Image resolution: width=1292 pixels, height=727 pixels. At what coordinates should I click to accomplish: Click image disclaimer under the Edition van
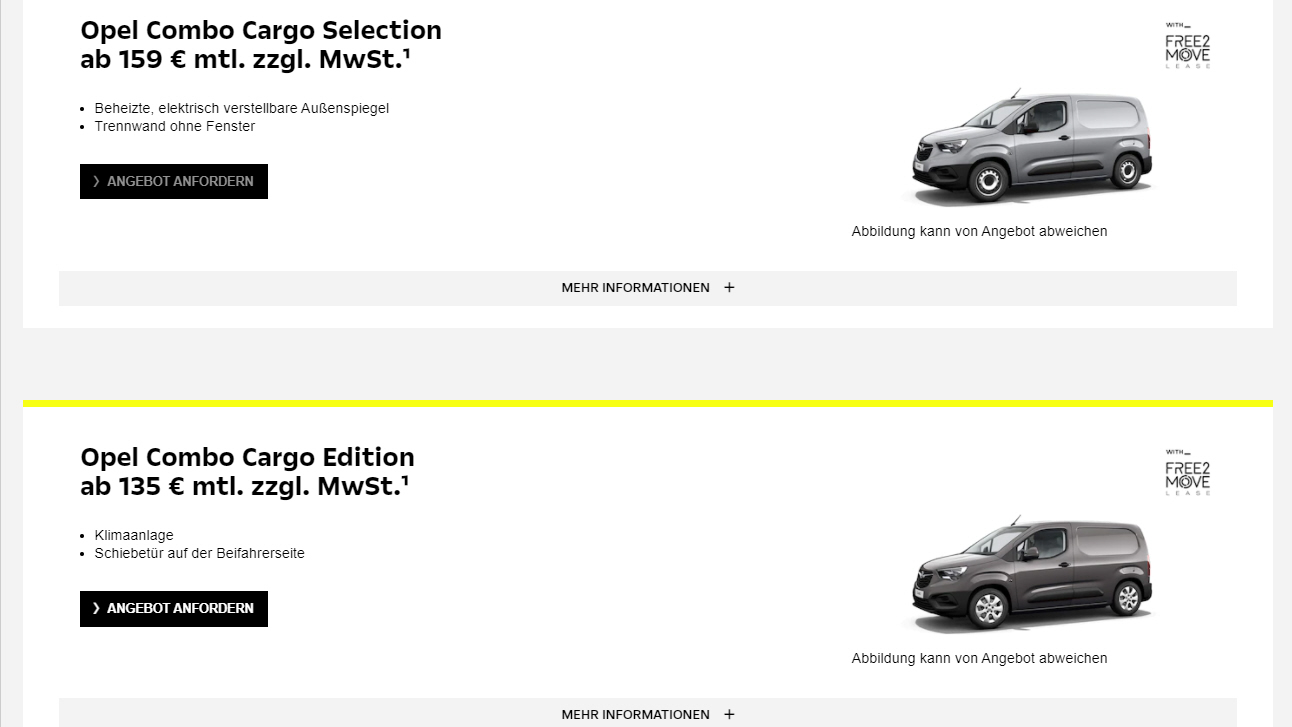[979, 658]
